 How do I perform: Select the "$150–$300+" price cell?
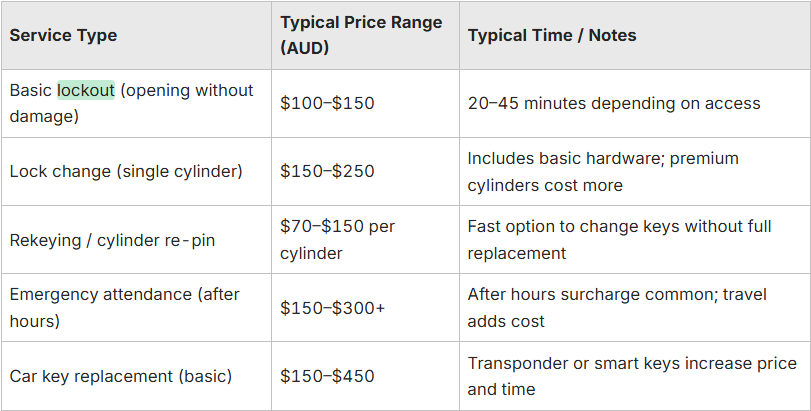click(333, 308)
